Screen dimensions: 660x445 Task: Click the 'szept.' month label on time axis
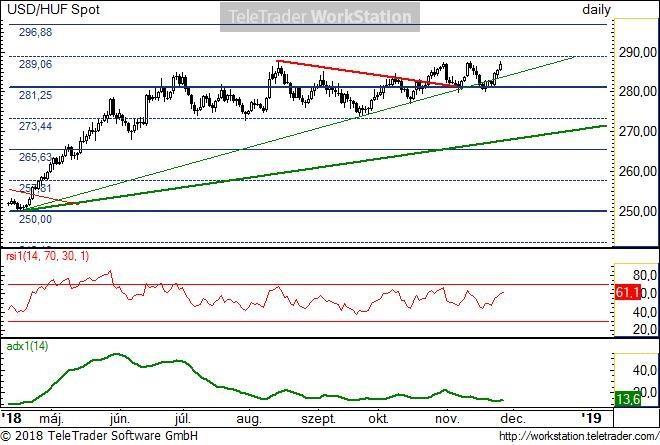pyautogui.click(x=319, y=419)
